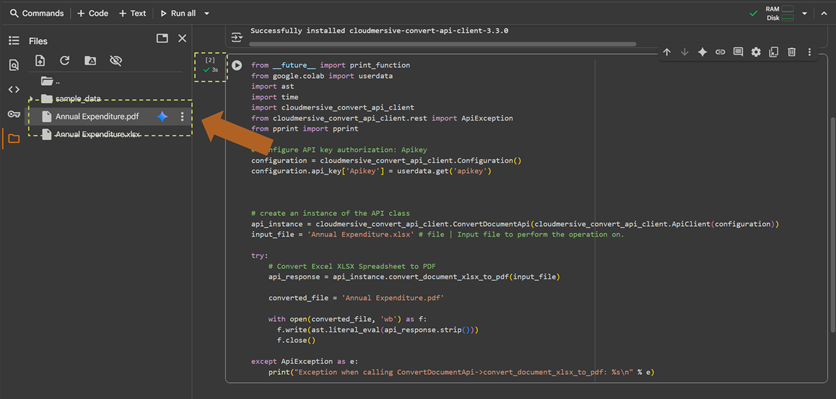Click the 'Files' panel title

point(38,41)
